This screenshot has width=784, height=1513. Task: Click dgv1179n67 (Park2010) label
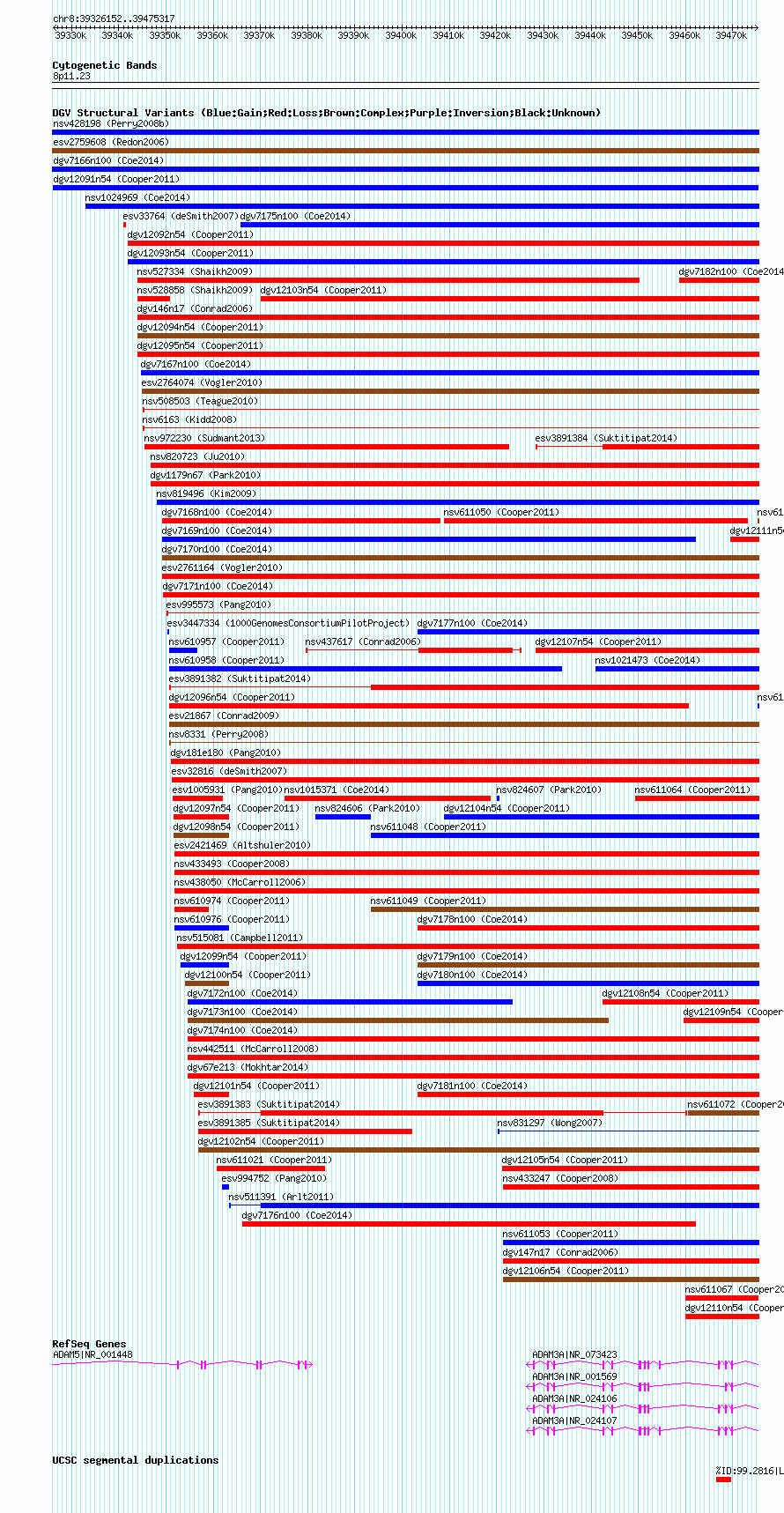(205, 475)
